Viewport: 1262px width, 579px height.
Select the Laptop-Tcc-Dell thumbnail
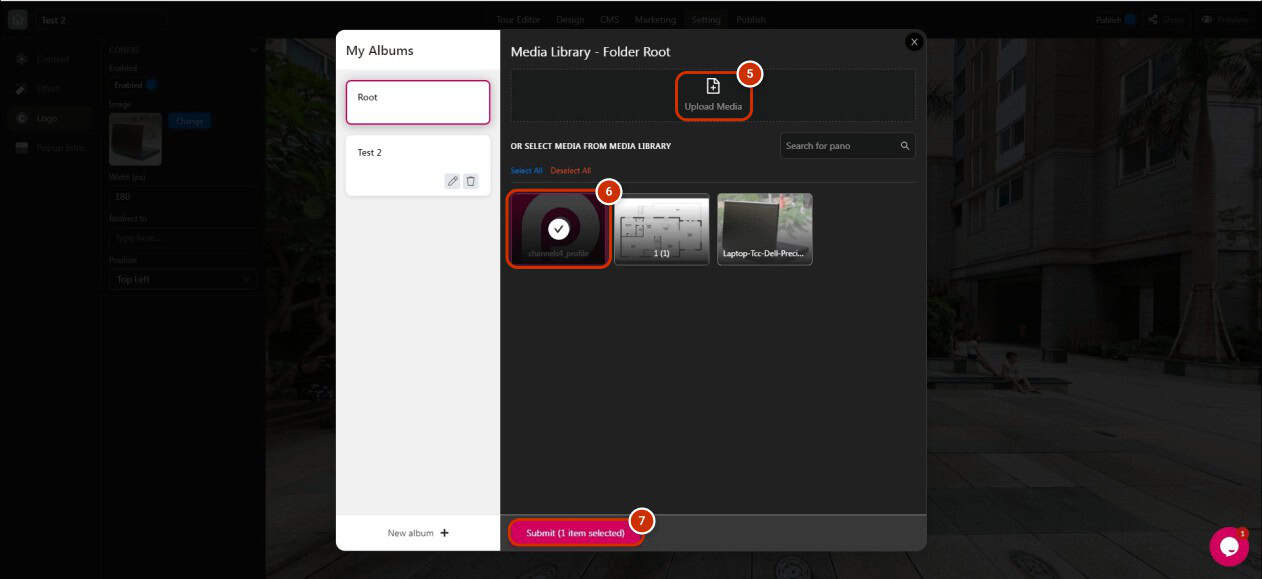coord(765,229)
